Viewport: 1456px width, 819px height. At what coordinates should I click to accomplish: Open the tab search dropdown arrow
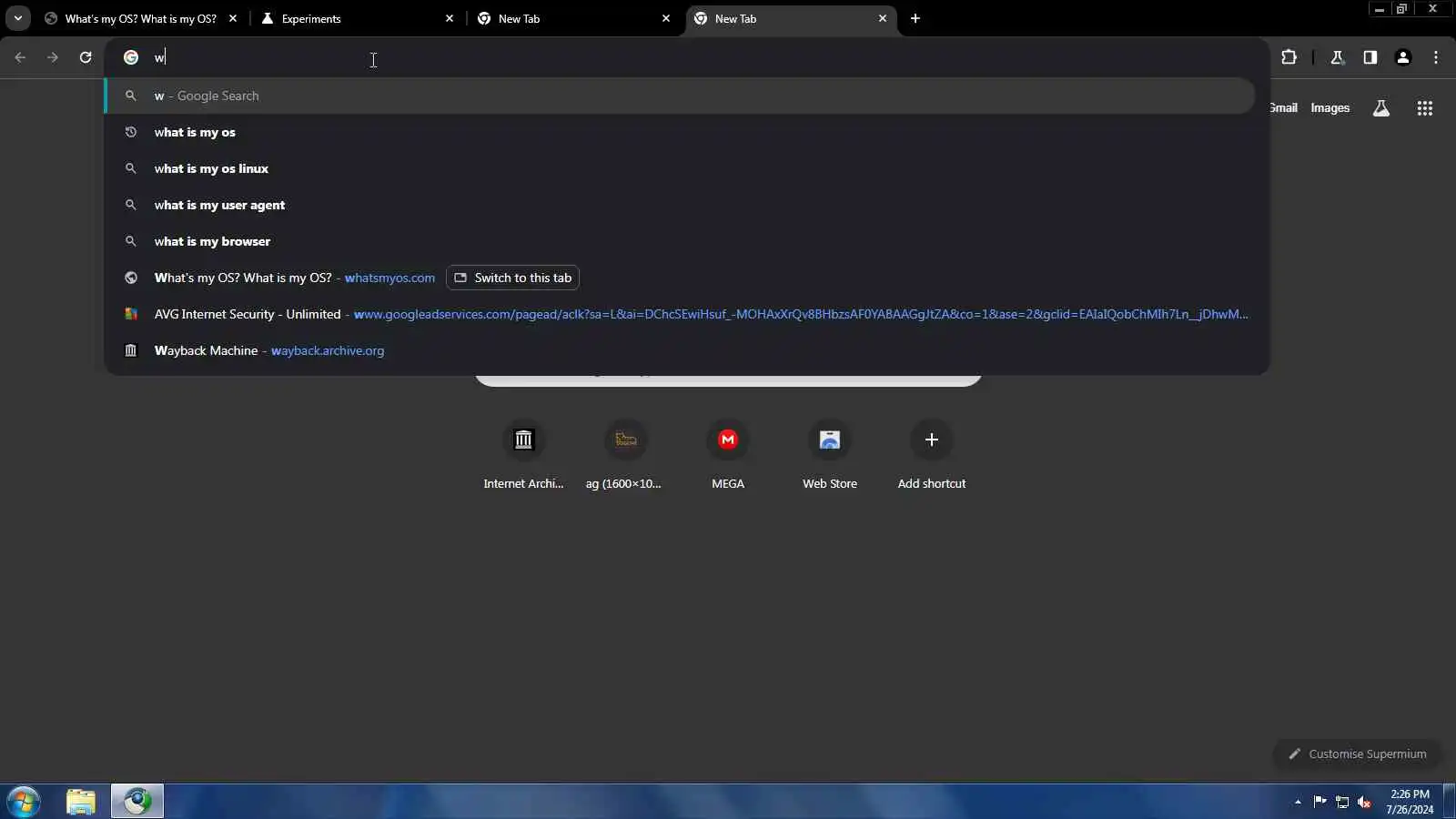tap(18, 18)
